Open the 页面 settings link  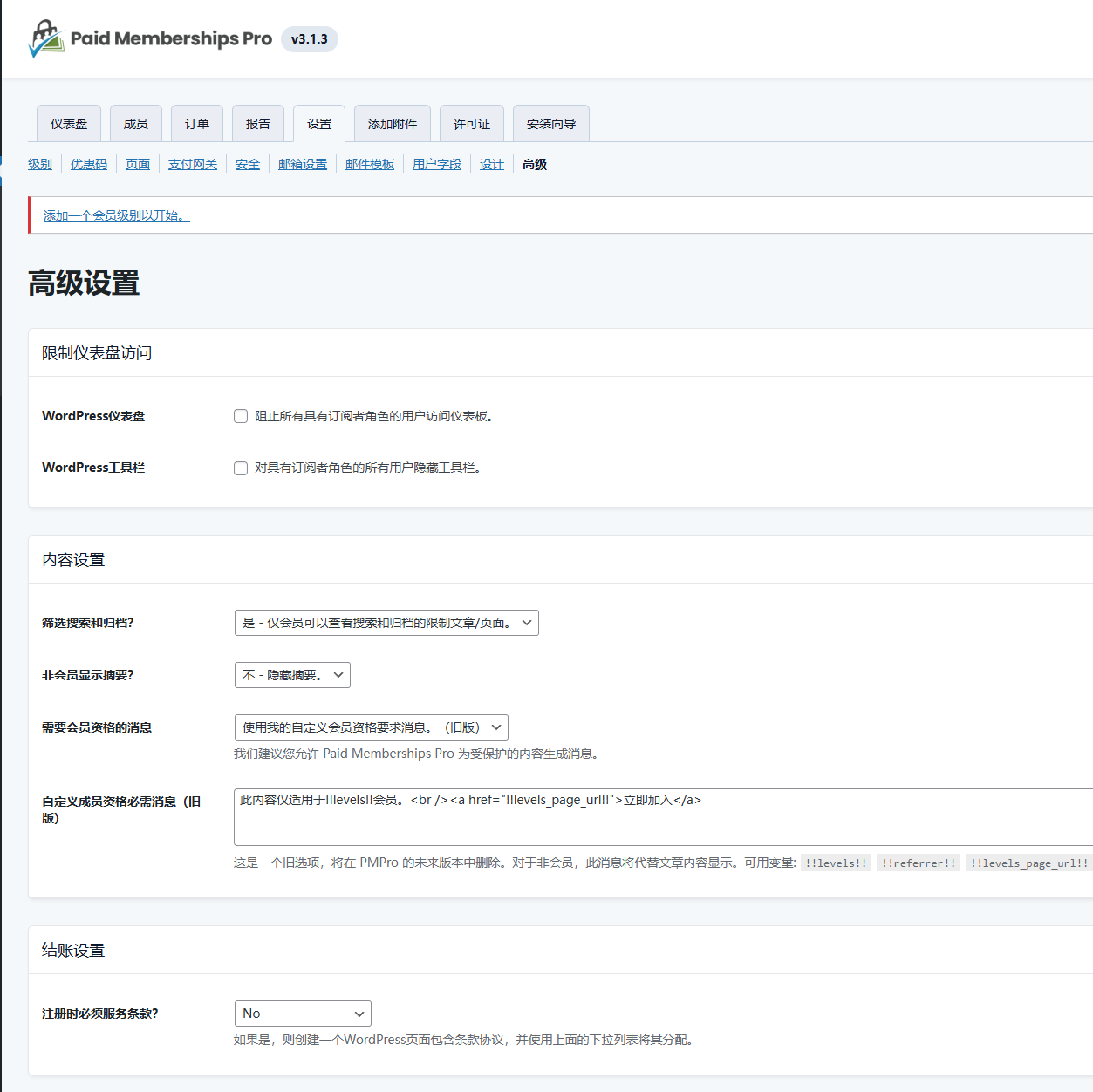pyautogui.click(x=138, y=164)
